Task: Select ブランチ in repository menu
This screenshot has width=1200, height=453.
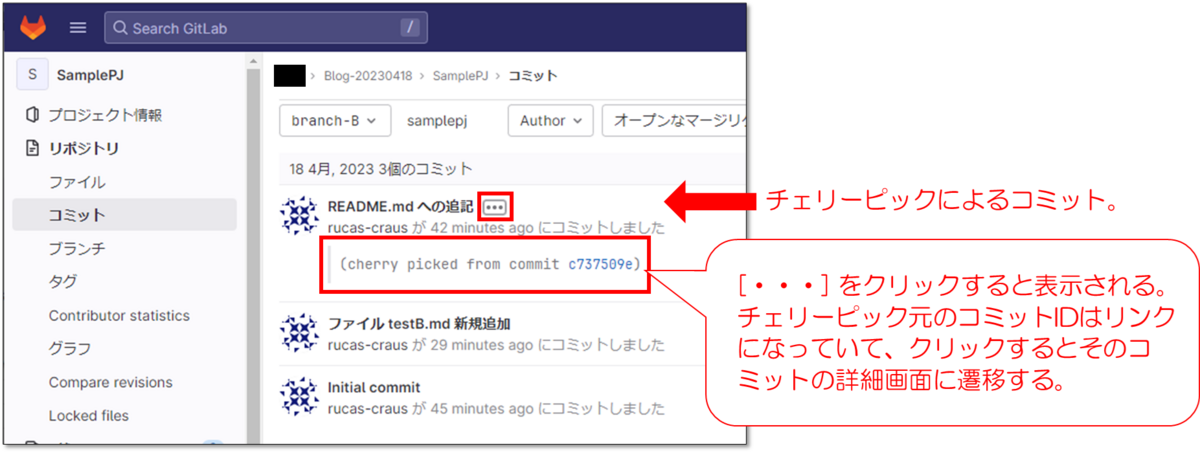Action: [x=77, y=248]
